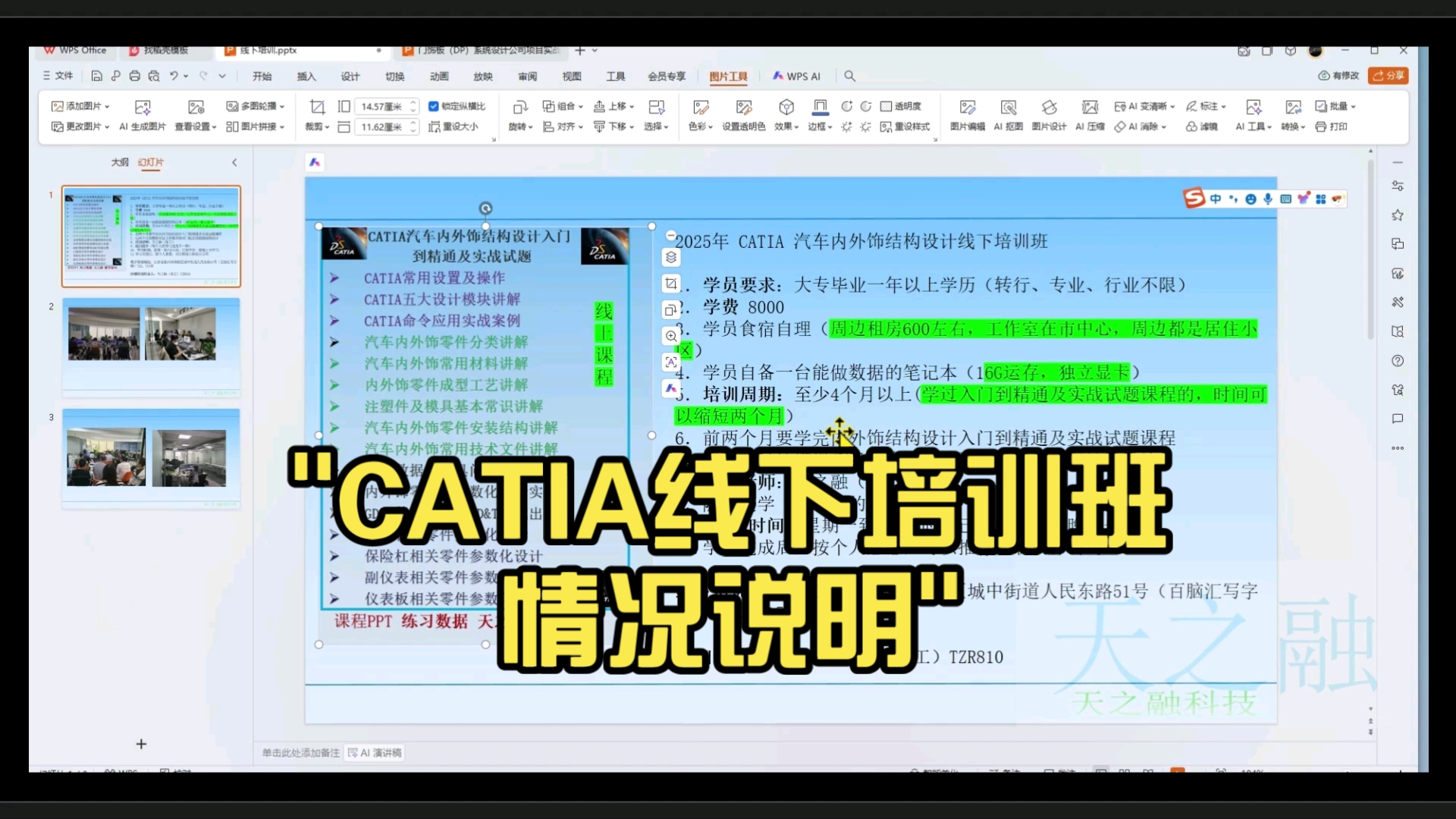Select slide 3 thumbnail

pos(151,457)
